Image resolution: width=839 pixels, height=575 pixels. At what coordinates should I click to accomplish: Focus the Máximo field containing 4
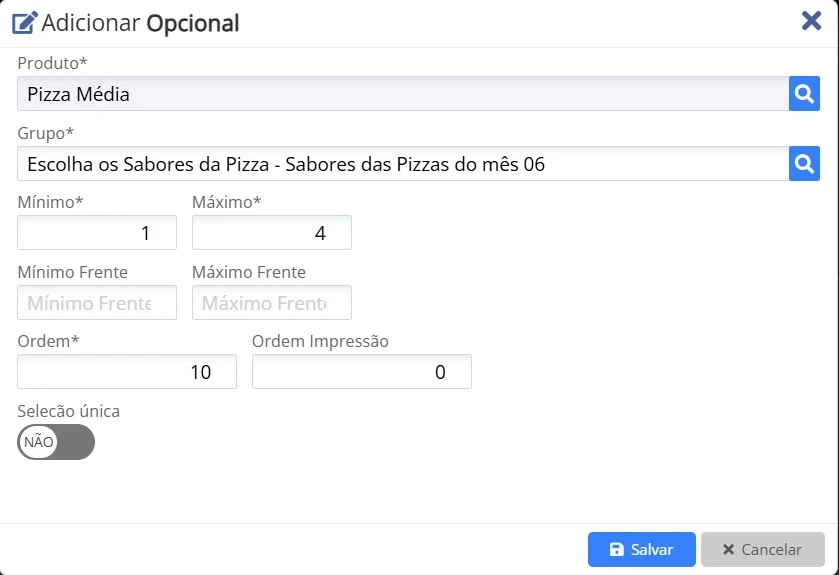coord(272,233)
